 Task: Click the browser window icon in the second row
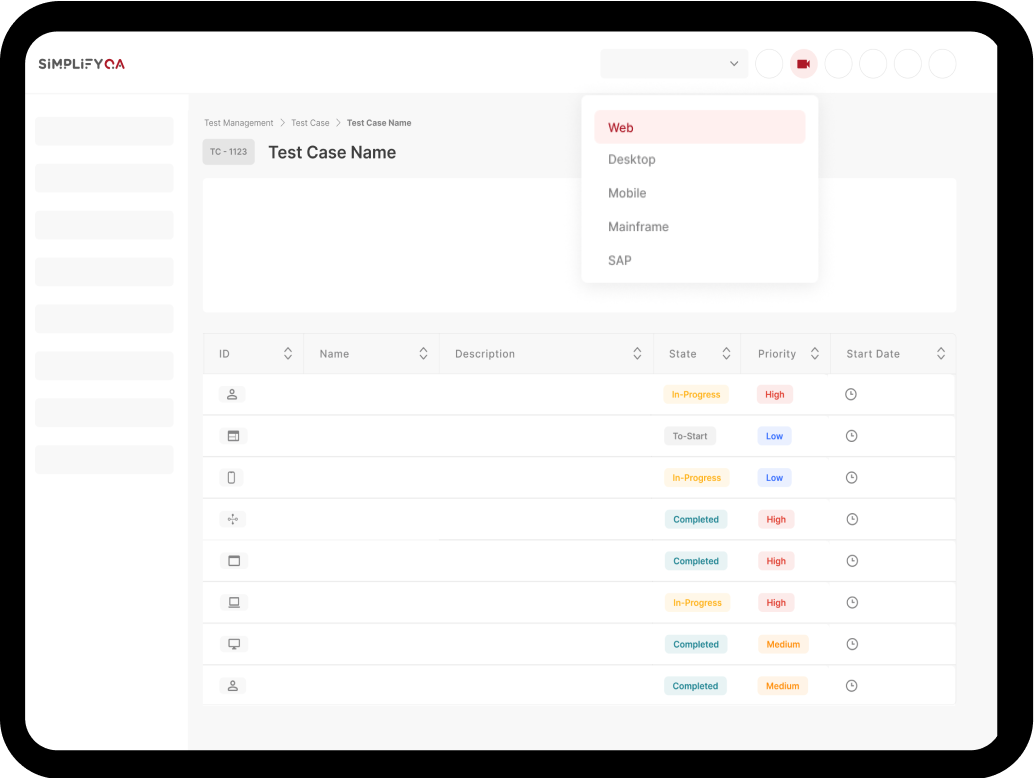point(232,436)
